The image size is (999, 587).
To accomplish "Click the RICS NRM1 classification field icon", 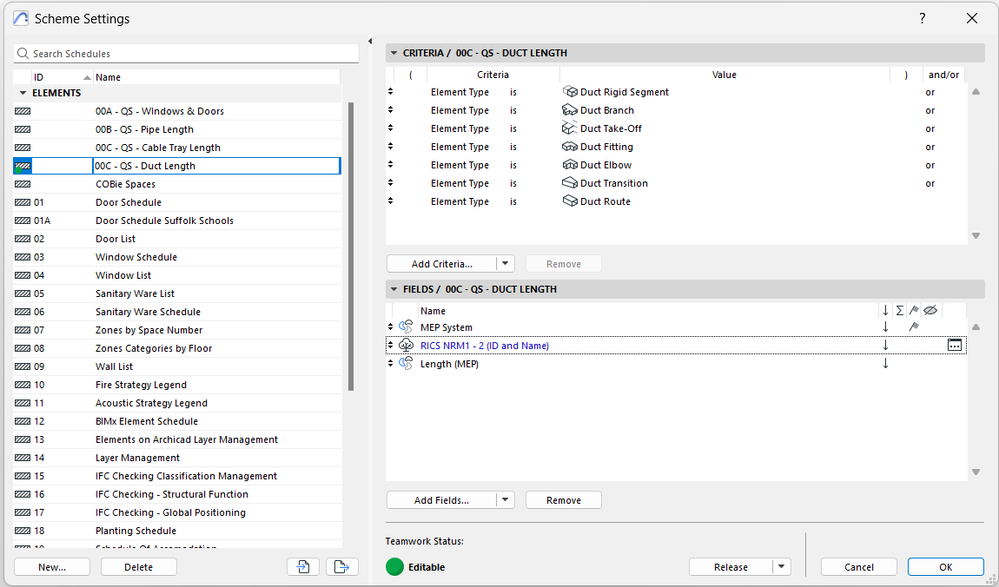I will click(406, 345).
